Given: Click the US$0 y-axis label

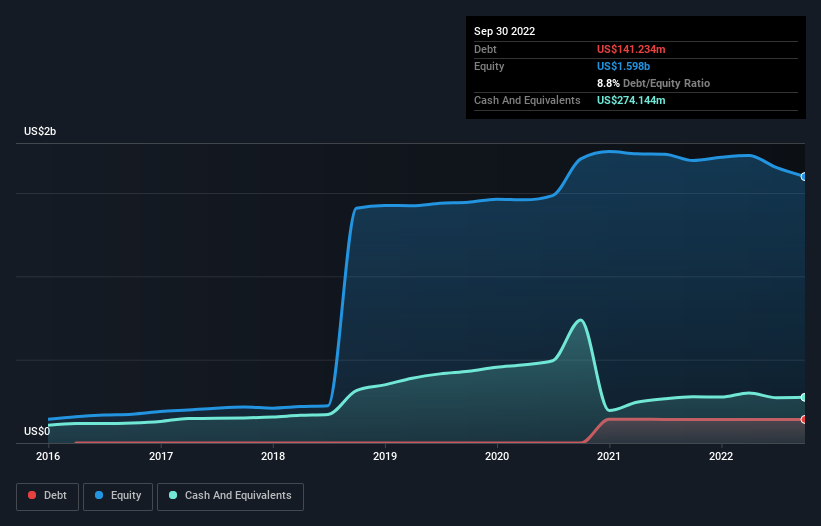Looking at the screenshot, I should [x=37, y=431].
